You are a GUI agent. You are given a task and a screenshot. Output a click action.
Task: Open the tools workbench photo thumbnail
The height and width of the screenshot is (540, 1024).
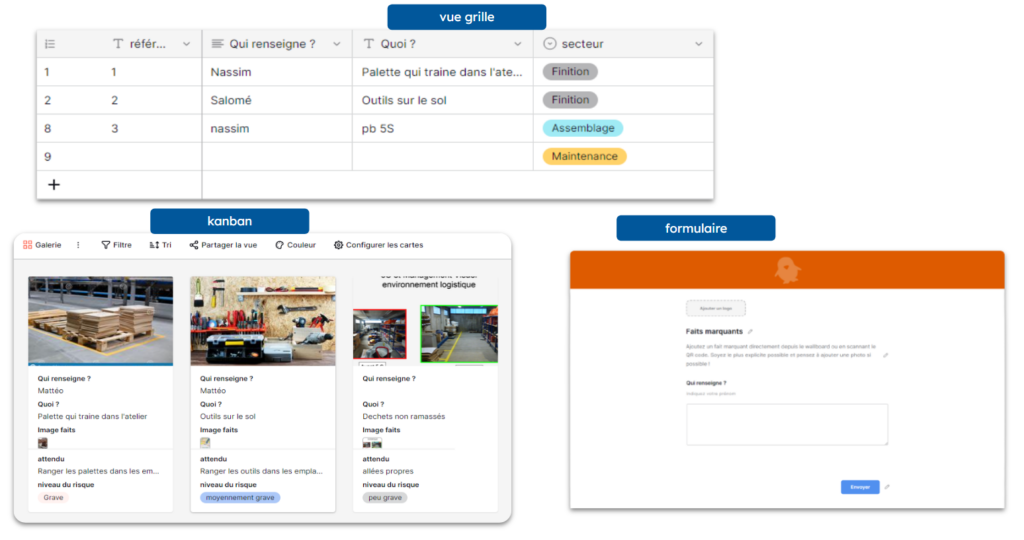pos(263,320)
